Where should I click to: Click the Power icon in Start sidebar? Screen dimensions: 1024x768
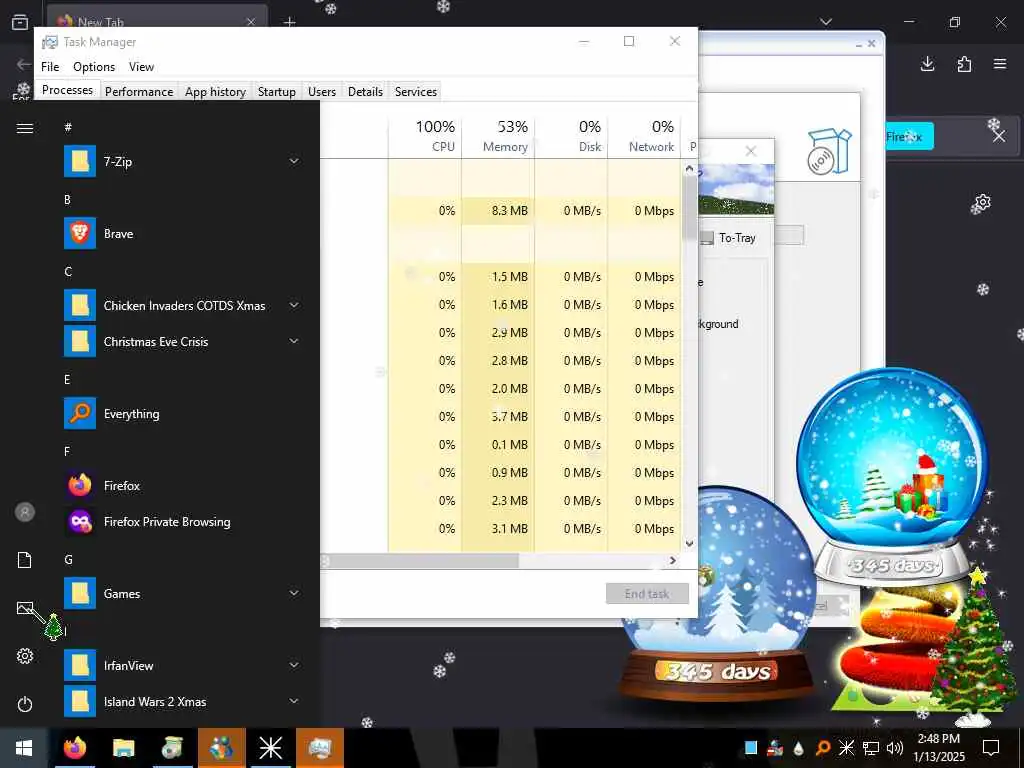[25, 704]
